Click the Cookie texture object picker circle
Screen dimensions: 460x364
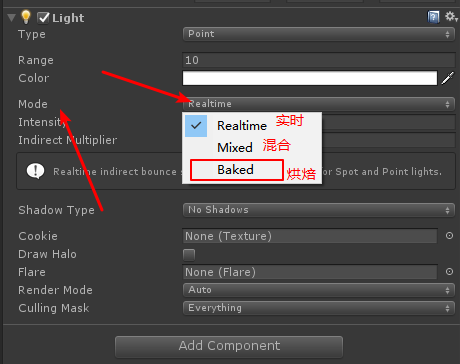[x=449, y=236]
